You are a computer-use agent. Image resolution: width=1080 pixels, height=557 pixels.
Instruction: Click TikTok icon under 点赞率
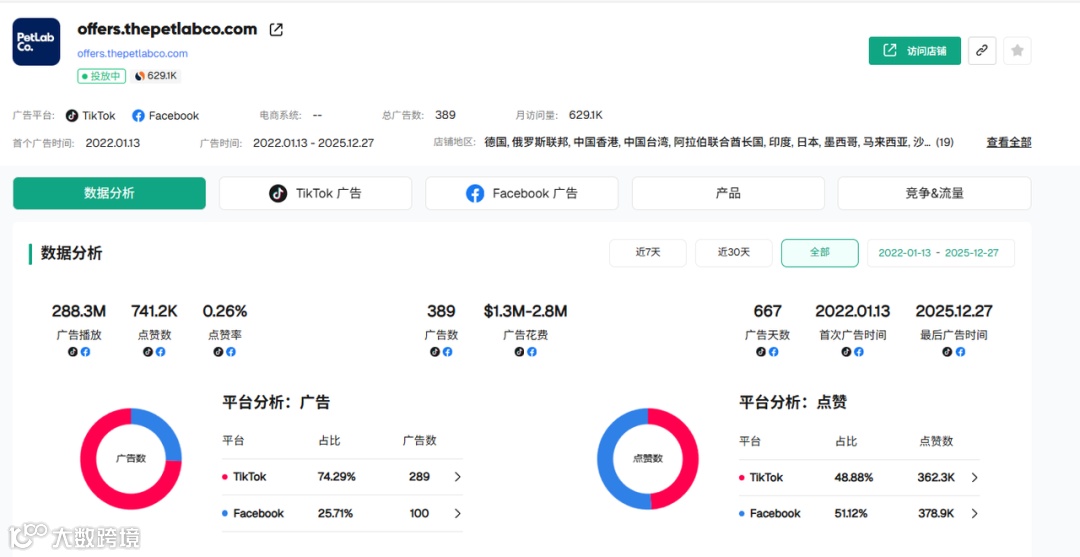click(218, 352)
